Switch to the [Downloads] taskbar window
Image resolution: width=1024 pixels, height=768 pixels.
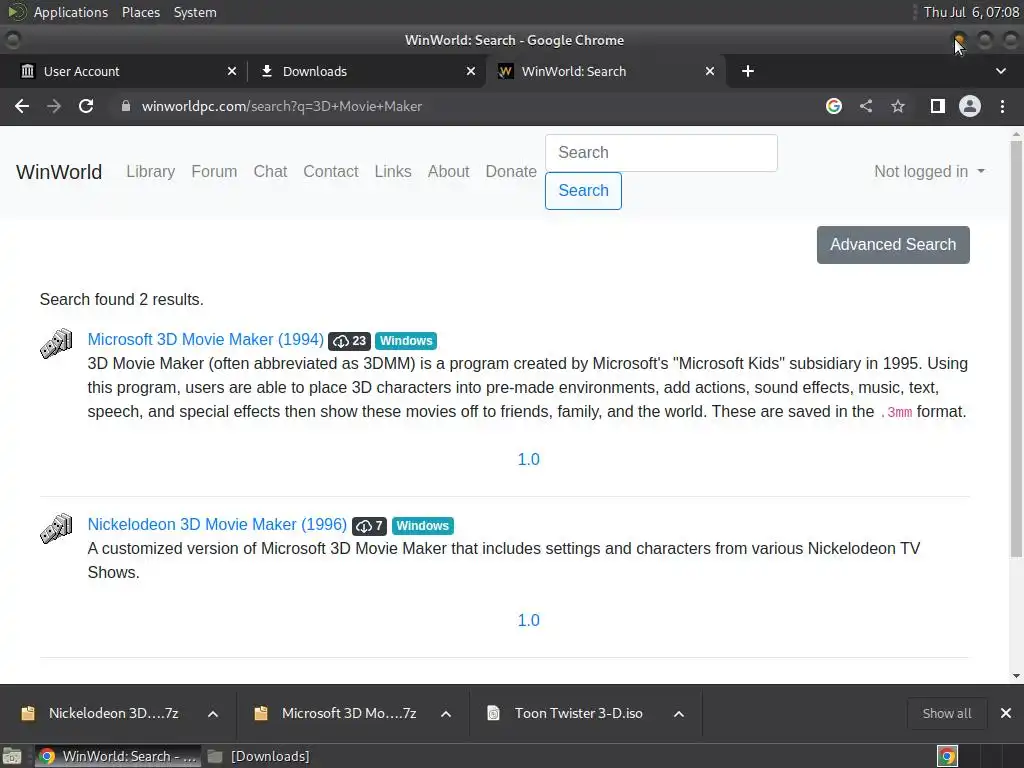click(260, 756)
